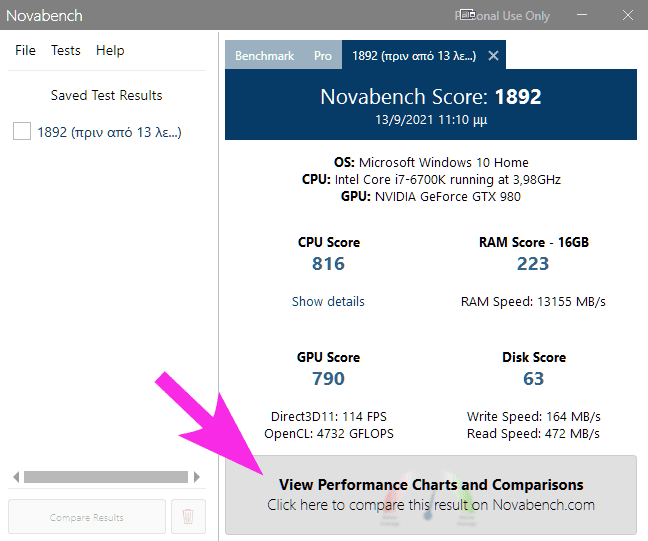Click the CPU: Intel Core i7-6700K line

431,179
